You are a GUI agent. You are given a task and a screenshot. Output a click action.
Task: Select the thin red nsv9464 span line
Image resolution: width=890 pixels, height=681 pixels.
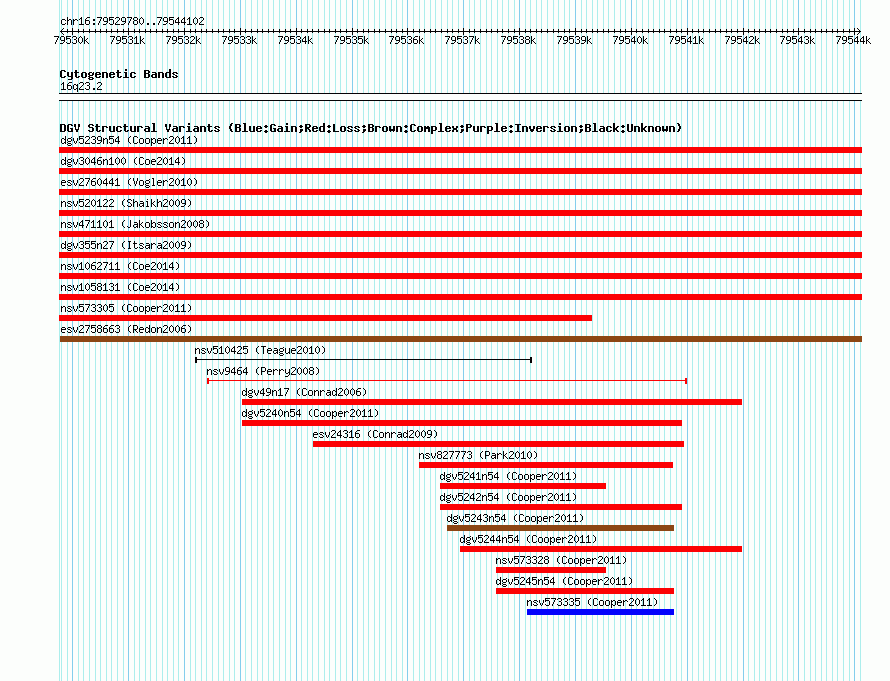pyautogui.click(x=447, y=381)
